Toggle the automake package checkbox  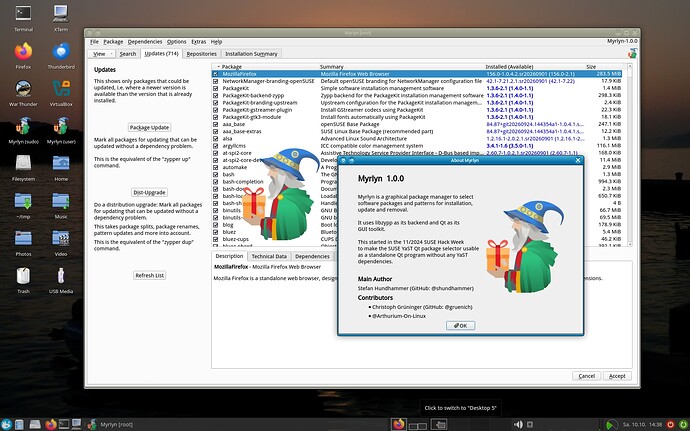216,167
